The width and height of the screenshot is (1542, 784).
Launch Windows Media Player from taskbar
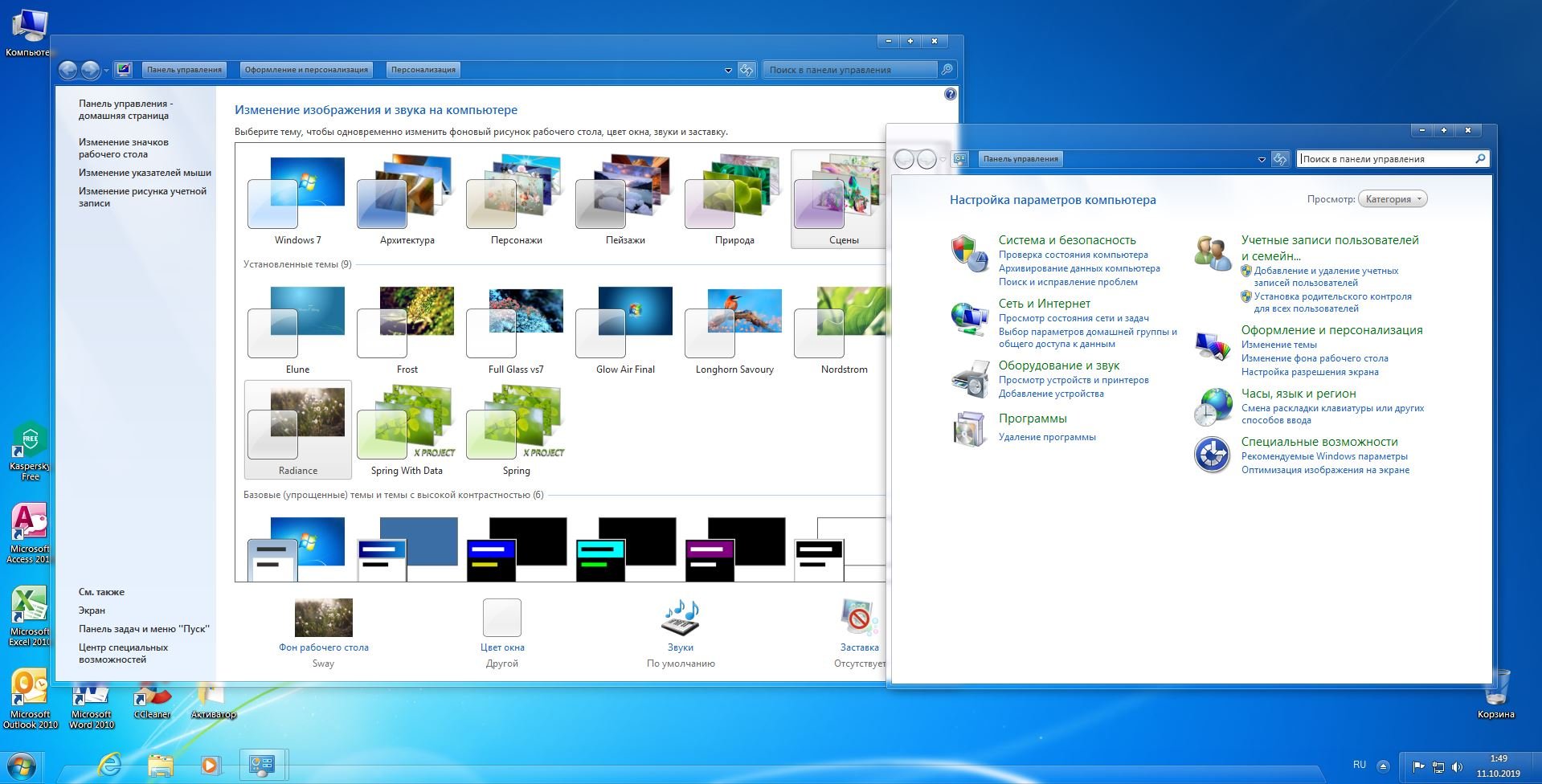click(x=211, y=765)
